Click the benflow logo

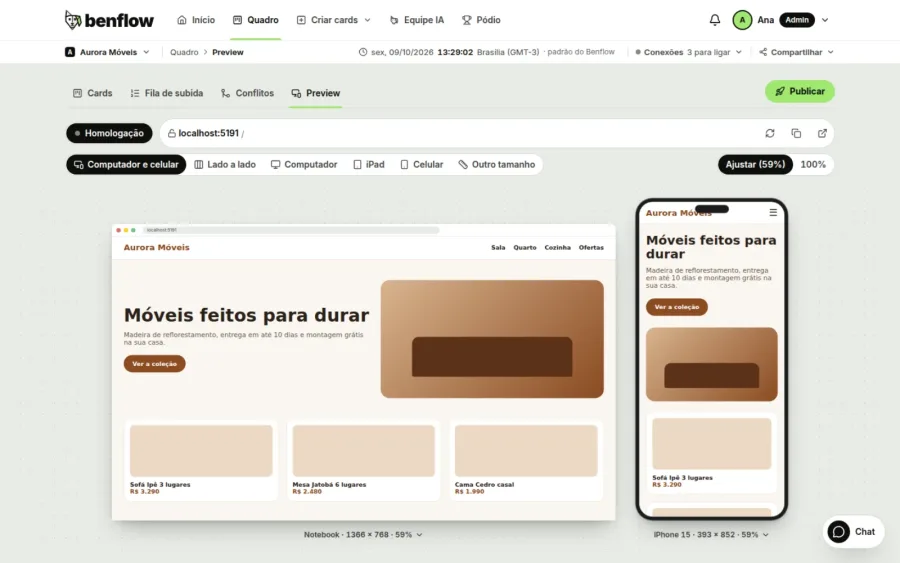click(109, 20)
